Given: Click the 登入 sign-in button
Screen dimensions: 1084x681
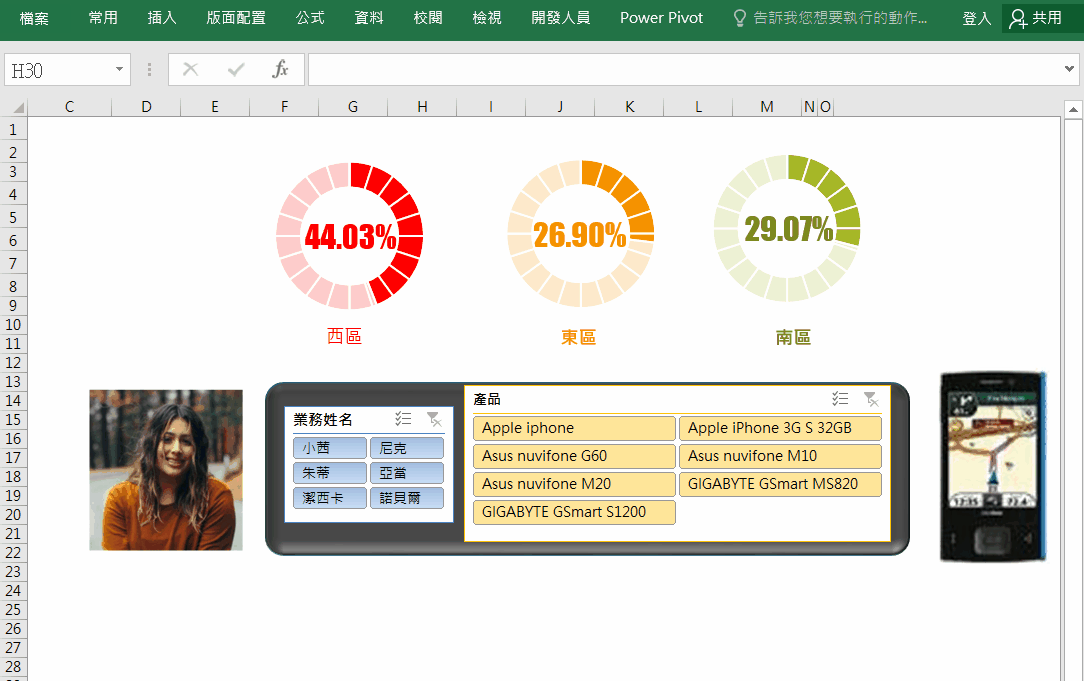Looking at the screenshot, I should tap(976, 18).
